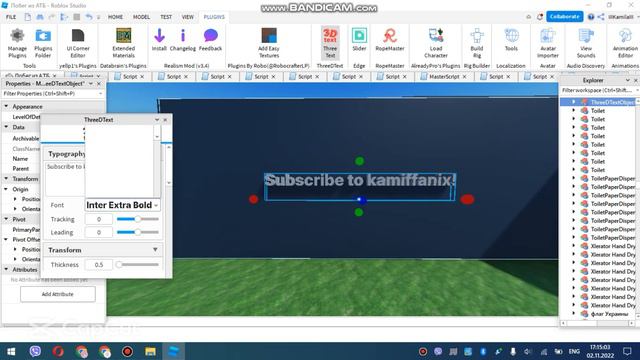This screenshot has height=360, width=640.
Task: Select the first Xlerator Hand Dryer item
Action: pos(613,246)
